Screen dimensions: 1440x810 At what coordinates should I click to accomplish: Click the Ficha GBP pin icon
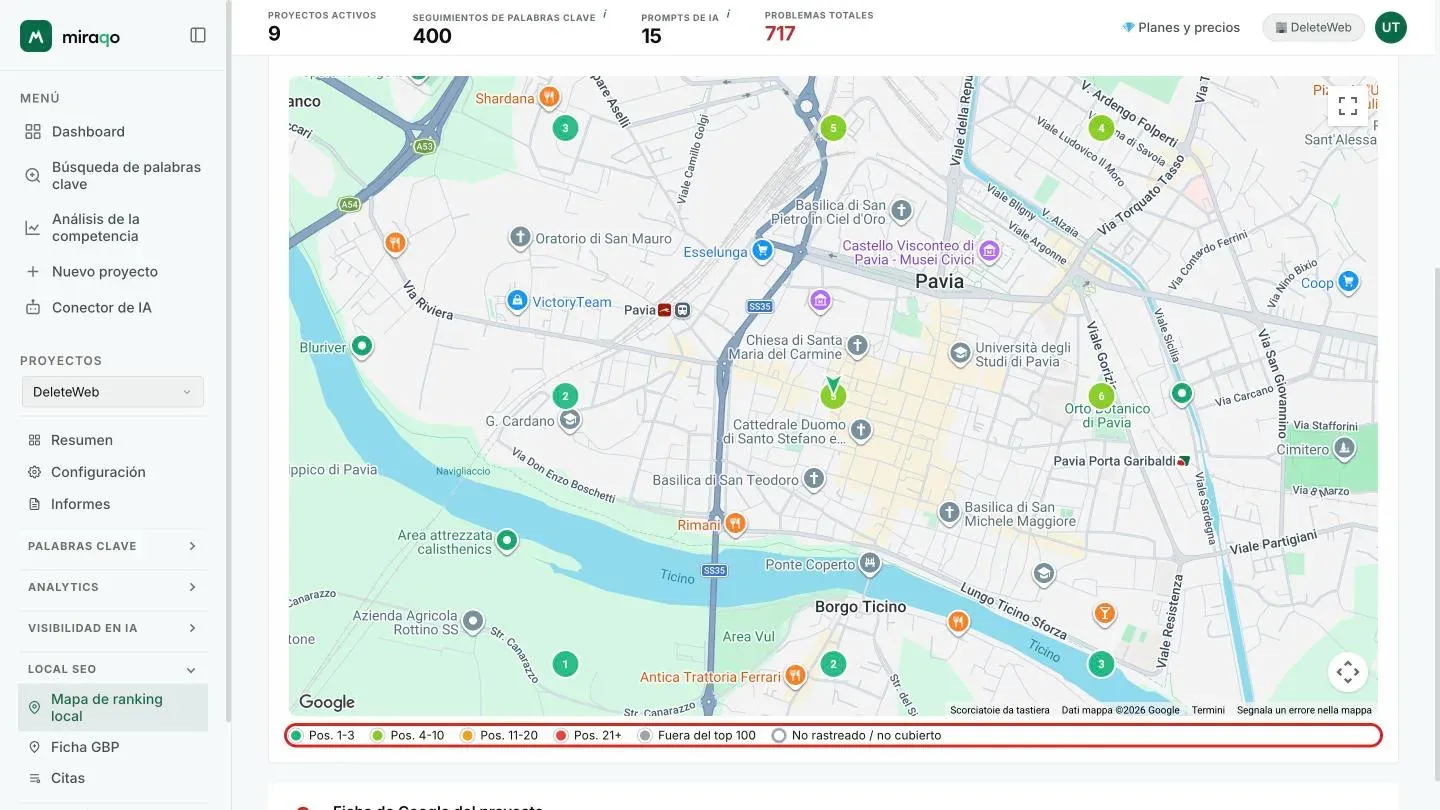(x=34, y=747)
